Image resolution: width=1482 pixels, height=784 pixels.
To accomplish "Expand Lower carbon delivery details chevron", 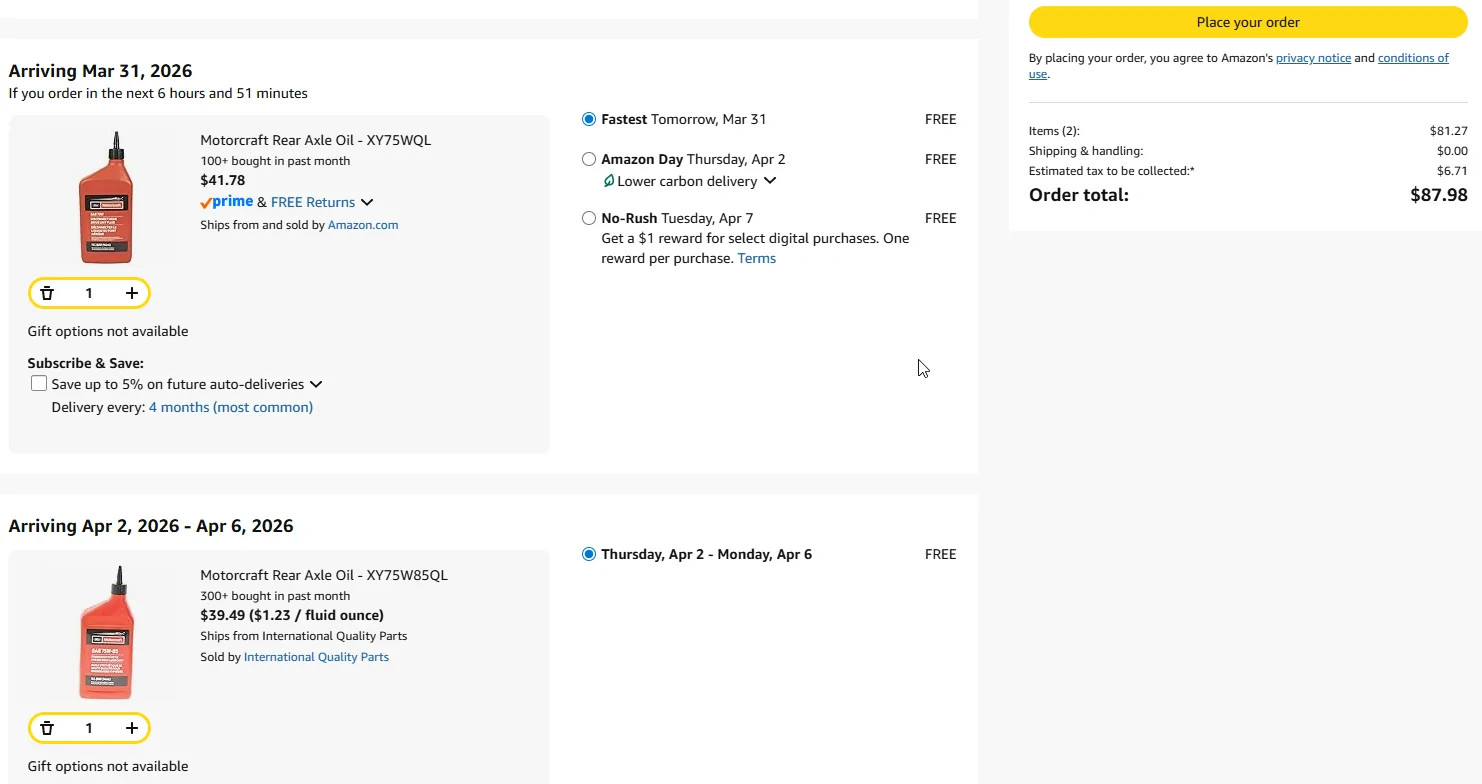I will (770, 181).
